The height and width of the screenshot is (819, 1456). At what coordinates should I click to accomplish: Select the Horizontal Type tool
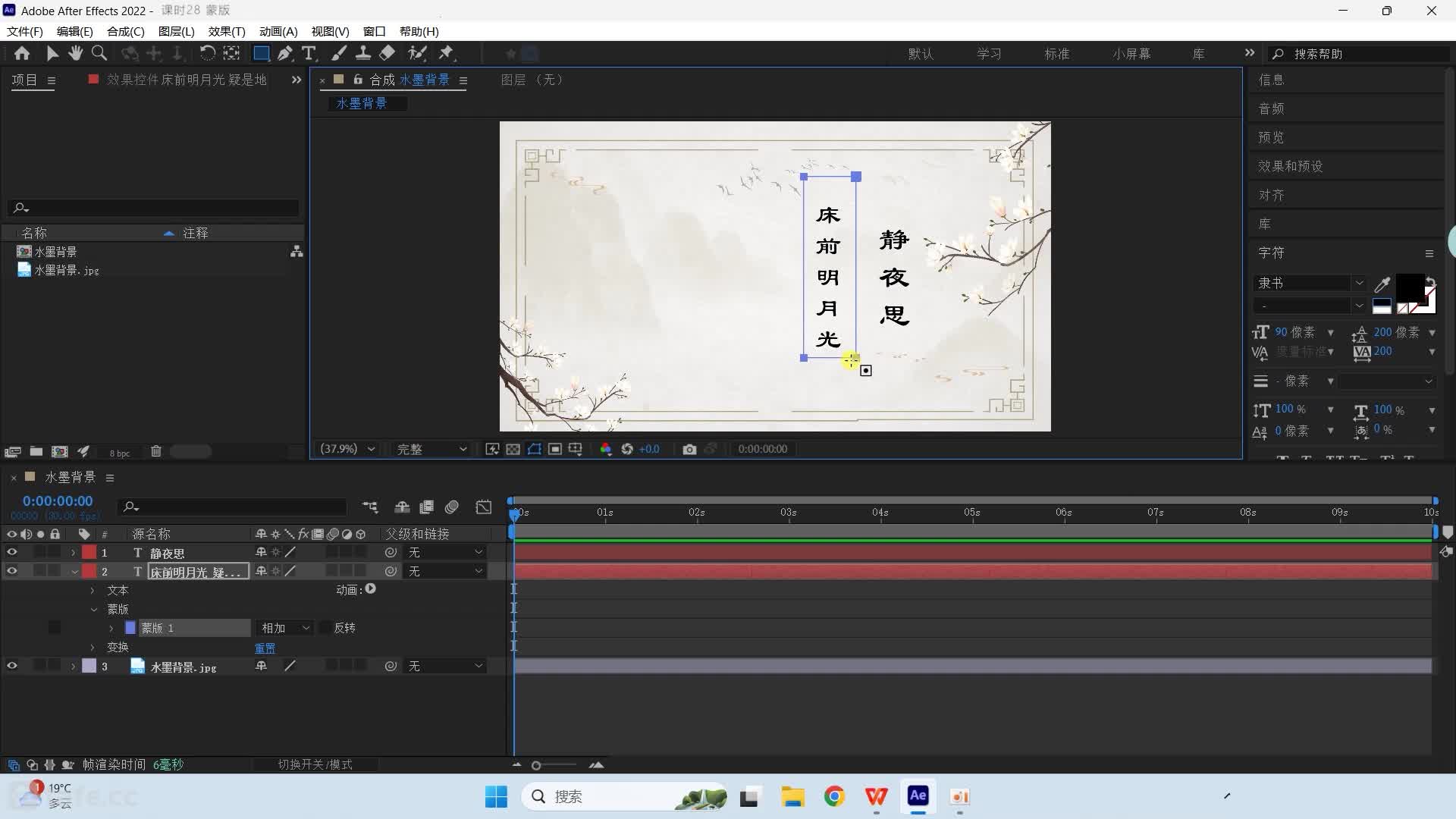tap(309, 53)
